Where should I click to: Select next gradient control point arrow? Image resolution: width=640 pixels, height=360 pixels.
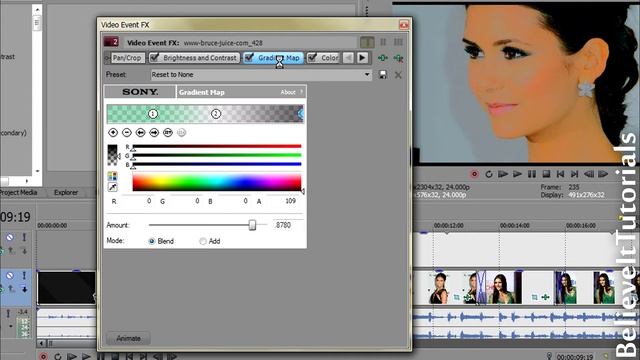pyautogui.click(x=154, y=132)
